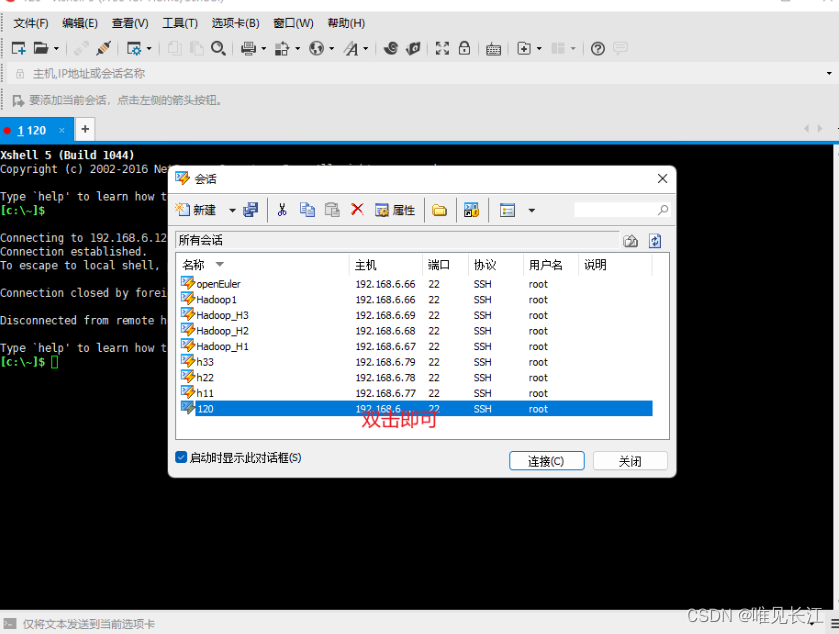The image size is (839, 634).
Task: Click the session search field in dialog
Action: point(621,210)
